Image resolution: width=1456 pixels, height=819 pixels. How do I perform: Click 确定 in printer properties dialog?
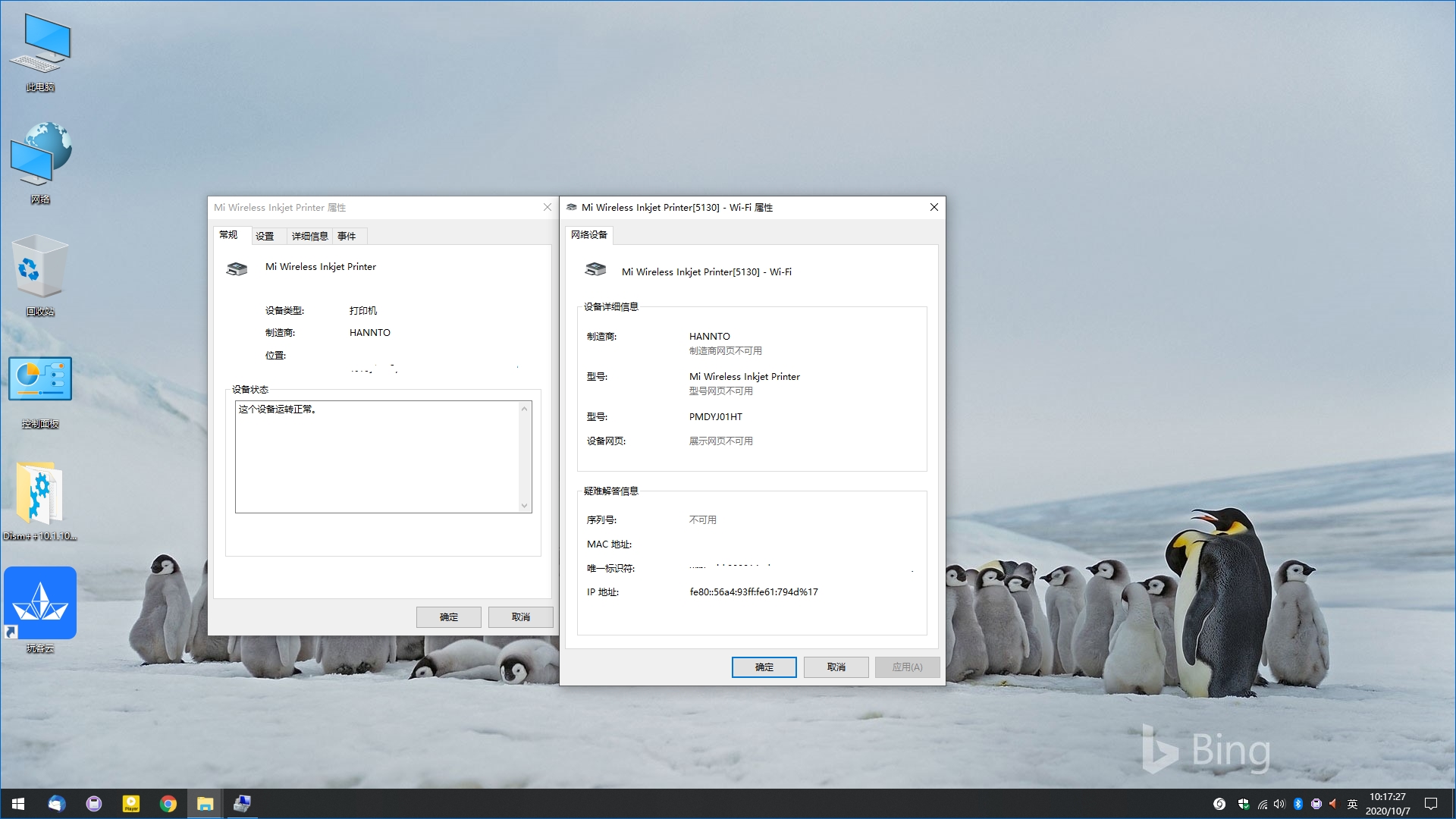click(x=448, y=617)
